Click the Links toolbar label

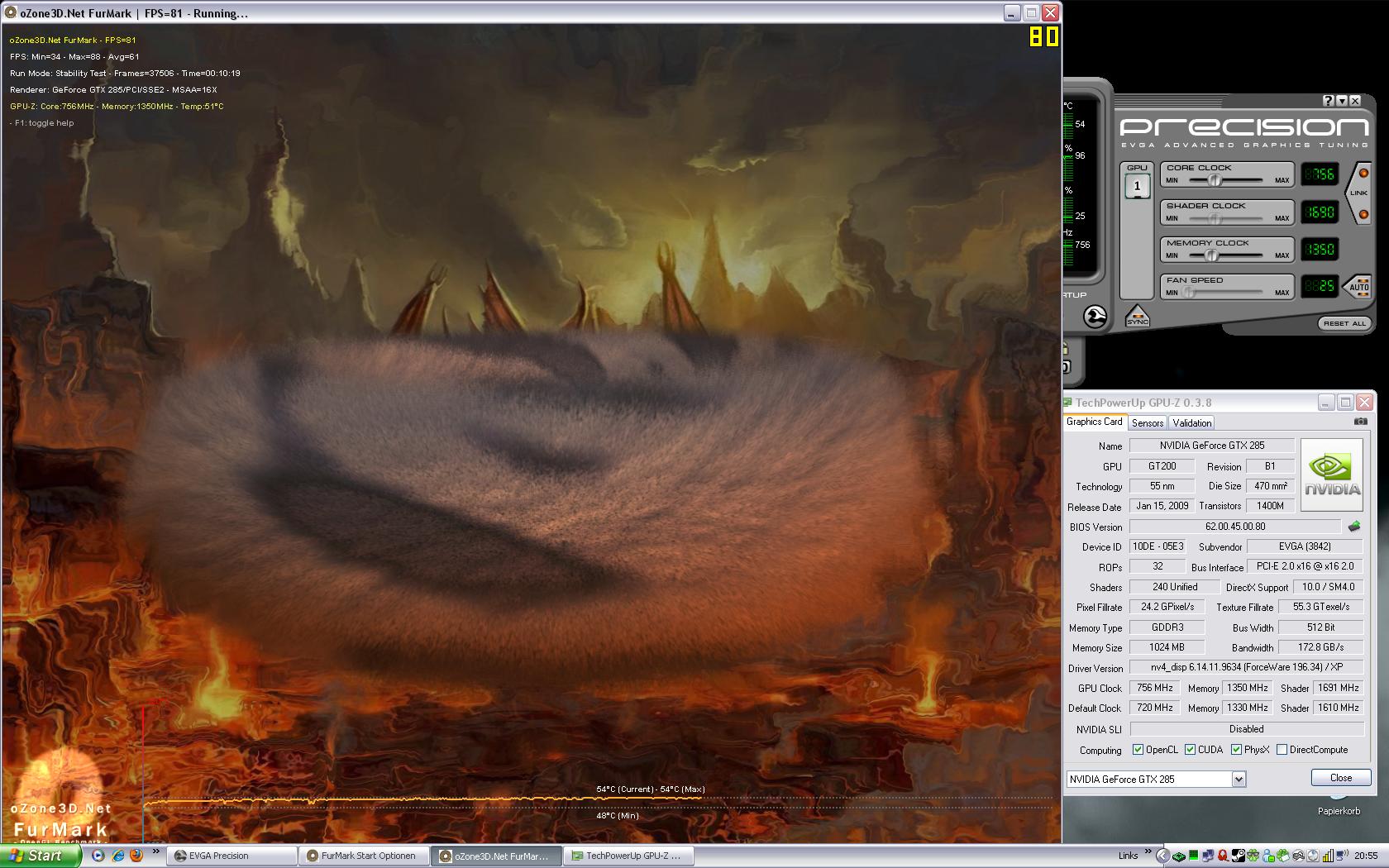(x=1128, y=856)
